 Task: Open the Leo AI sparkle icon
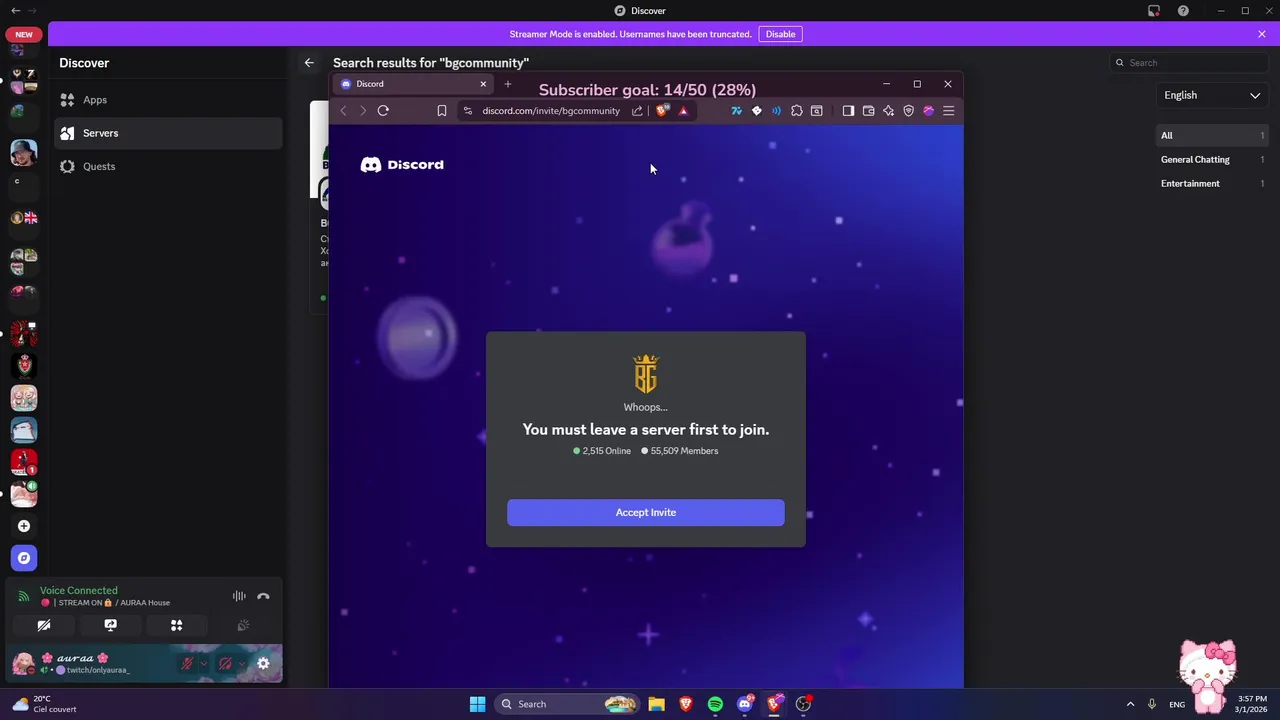(x=888, y=111)
